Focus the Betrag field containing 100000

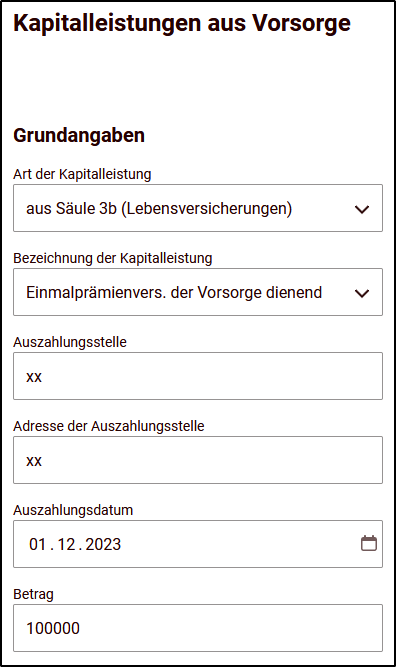pos(198,628)
